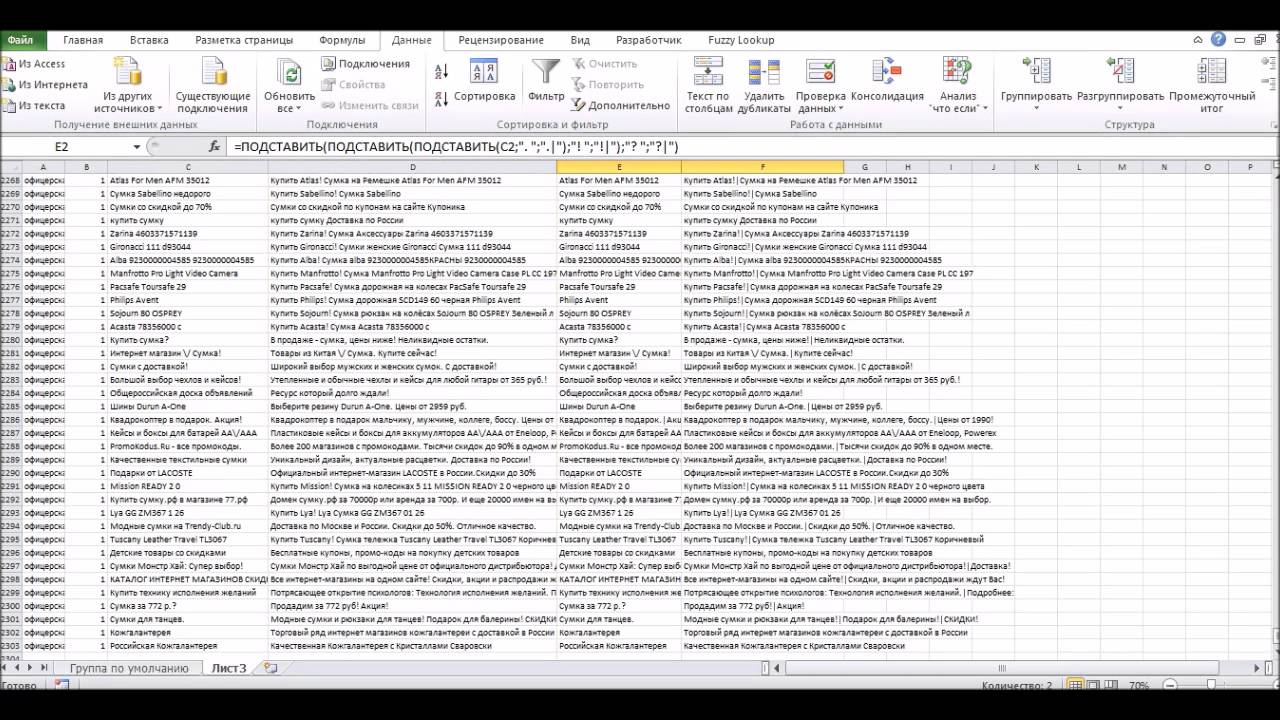Switch to the Вид tab
1280x720 pixels.
pyautogui.click(x=580, y=40)
